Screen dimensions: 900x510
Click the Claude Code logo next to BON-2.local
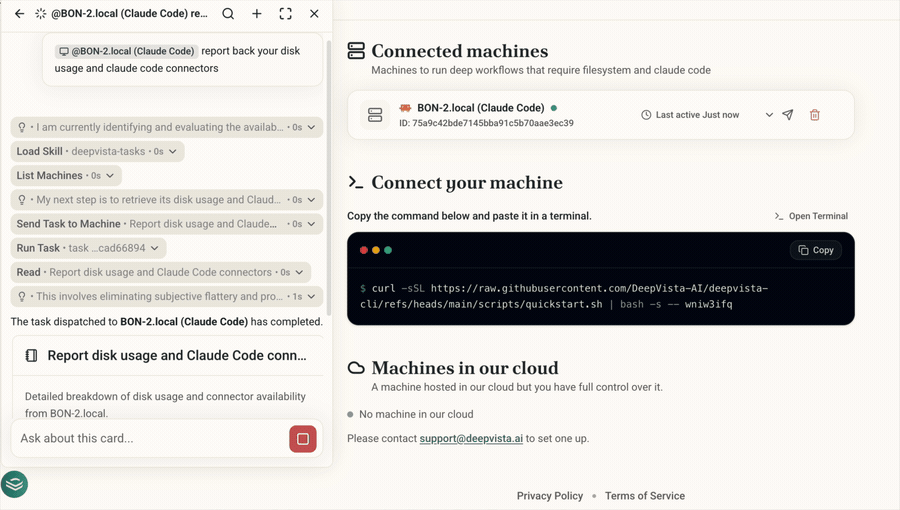tap(405, 108)
